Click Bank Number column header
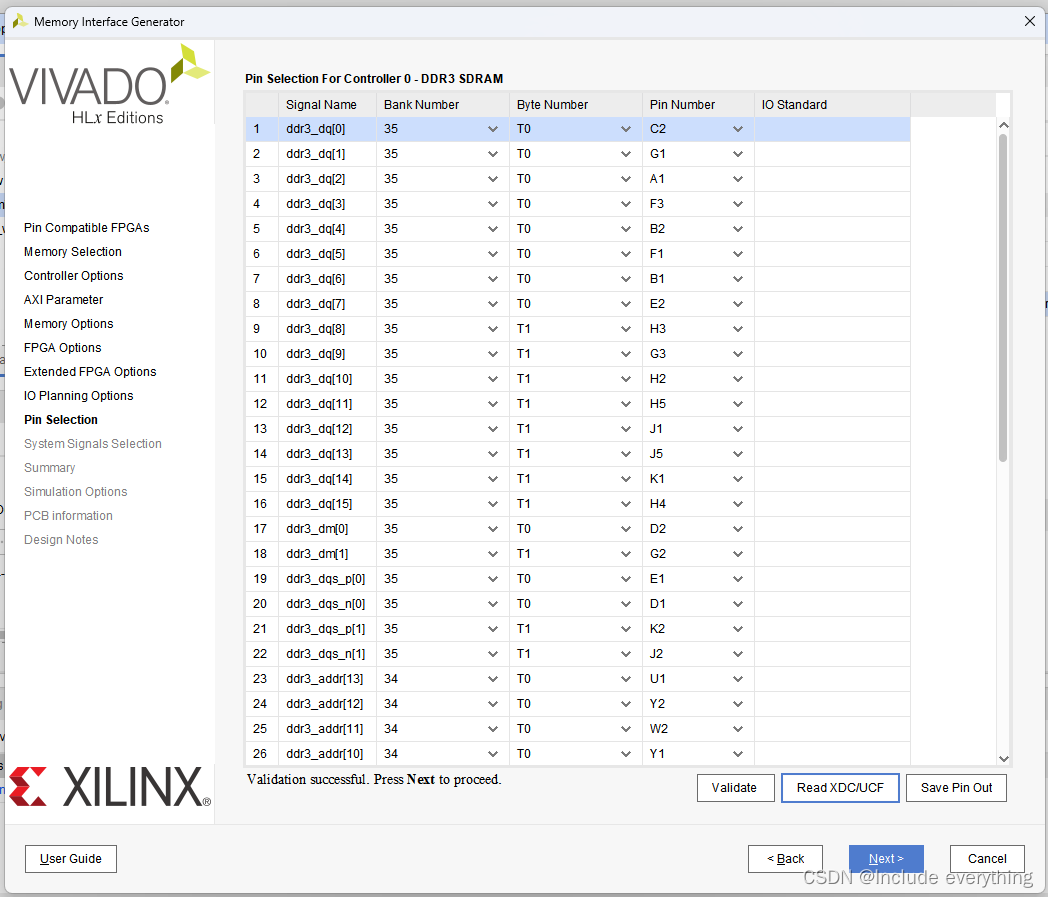Image resolution: width=1048 pixels, height=897 pixels. pos(442,105)
